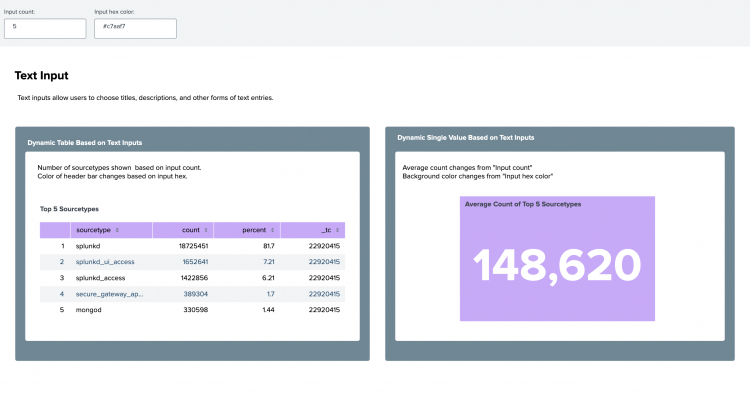Click the Dynamic Table Based on Text Inputs heading

tap(85, 143)
